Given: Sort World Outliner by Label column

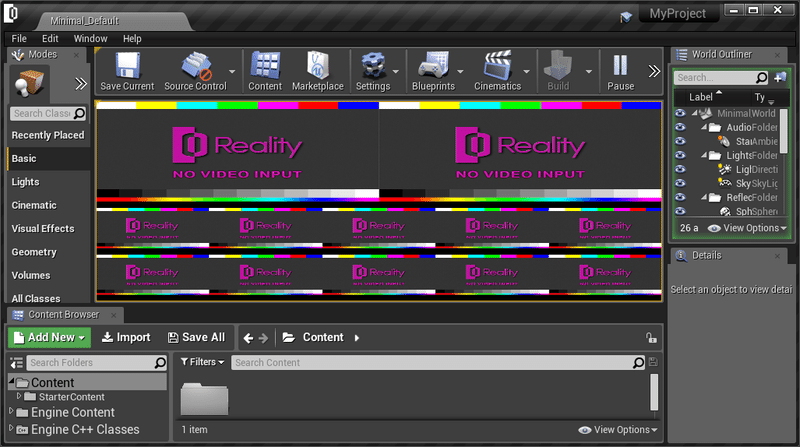Looking at the screenshot, I should click(701, 97).
